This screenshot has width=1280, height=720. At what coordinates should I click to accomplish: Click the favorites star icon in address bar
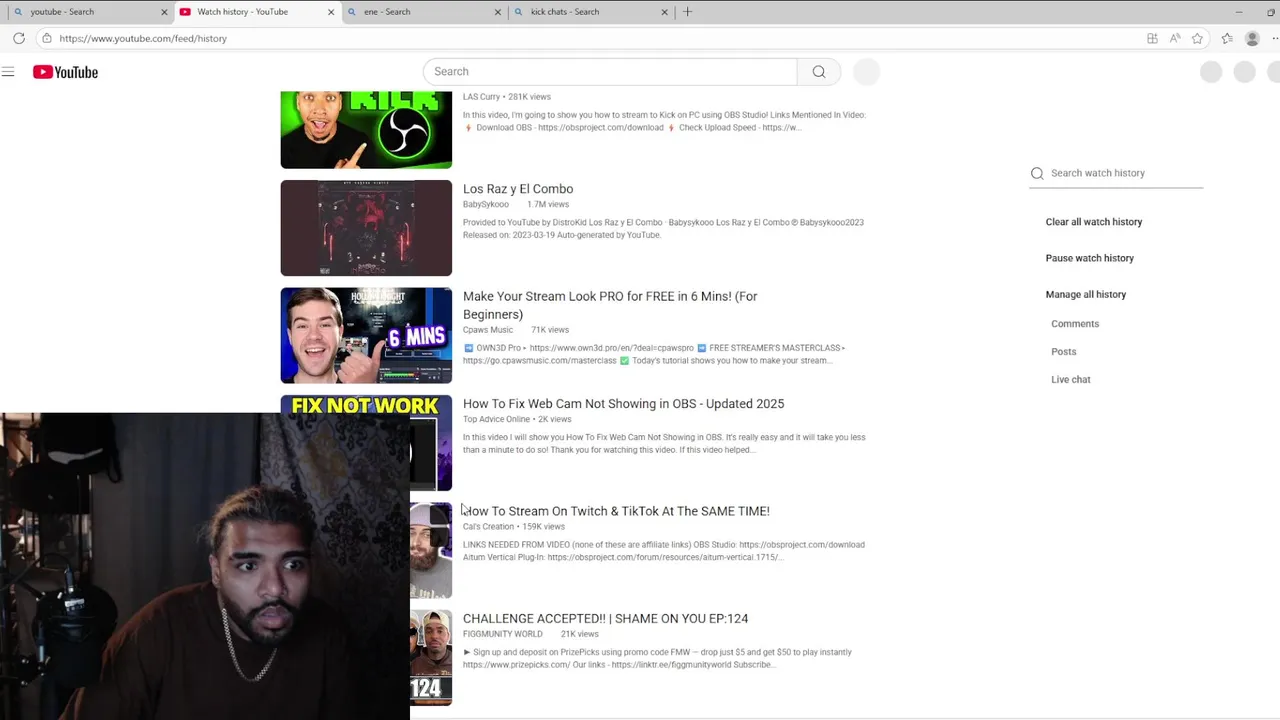pyautogui.click(x=1197, y=38)
